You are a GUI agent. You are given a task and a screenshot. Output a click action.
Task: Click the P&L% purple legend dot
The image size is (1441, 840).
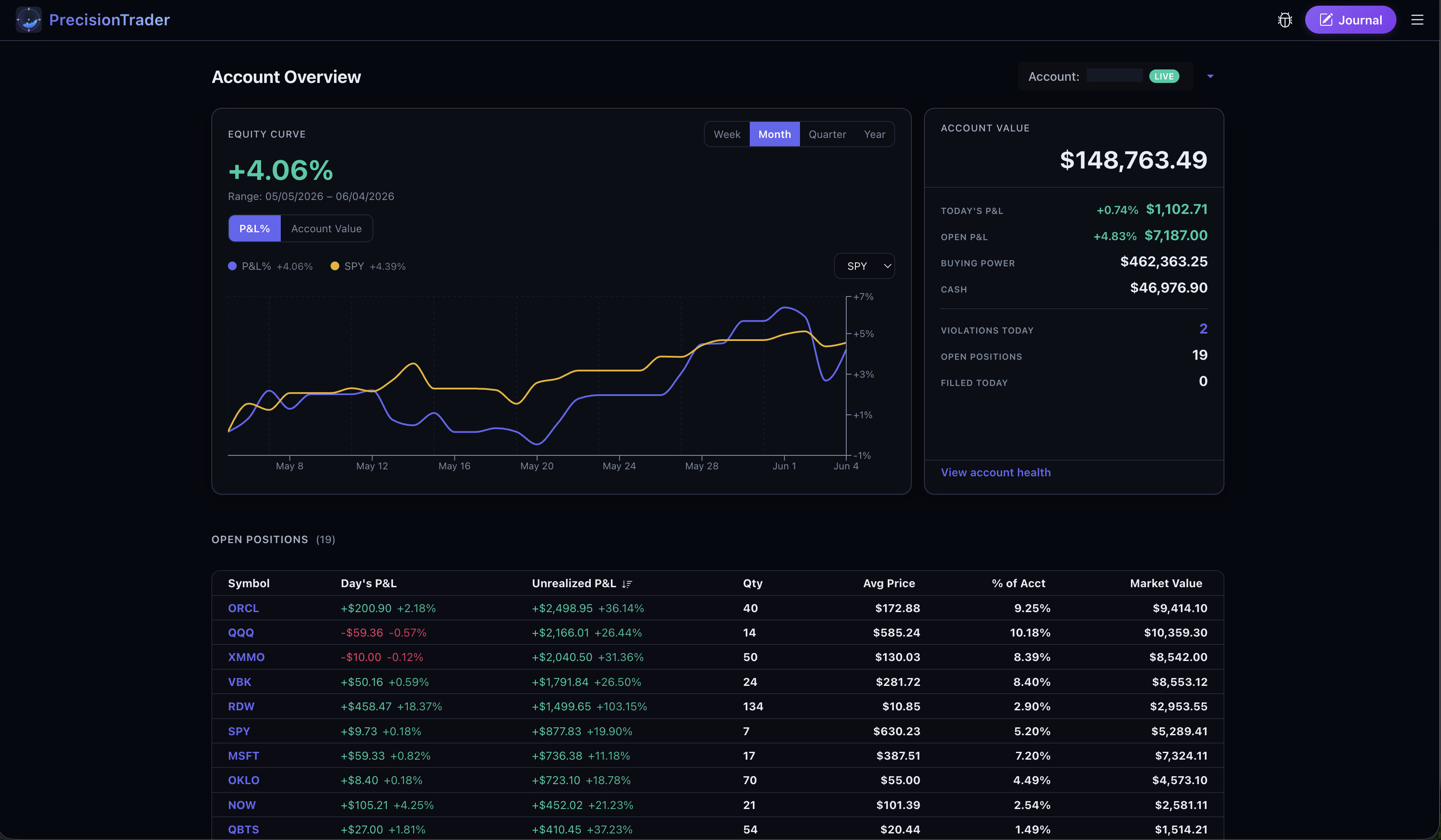232,266
